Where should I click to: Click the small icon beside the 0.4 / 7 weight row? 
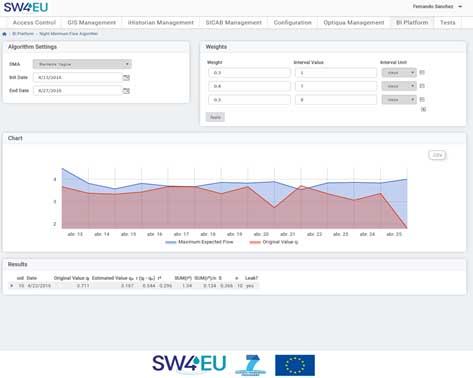pos(422,86)
